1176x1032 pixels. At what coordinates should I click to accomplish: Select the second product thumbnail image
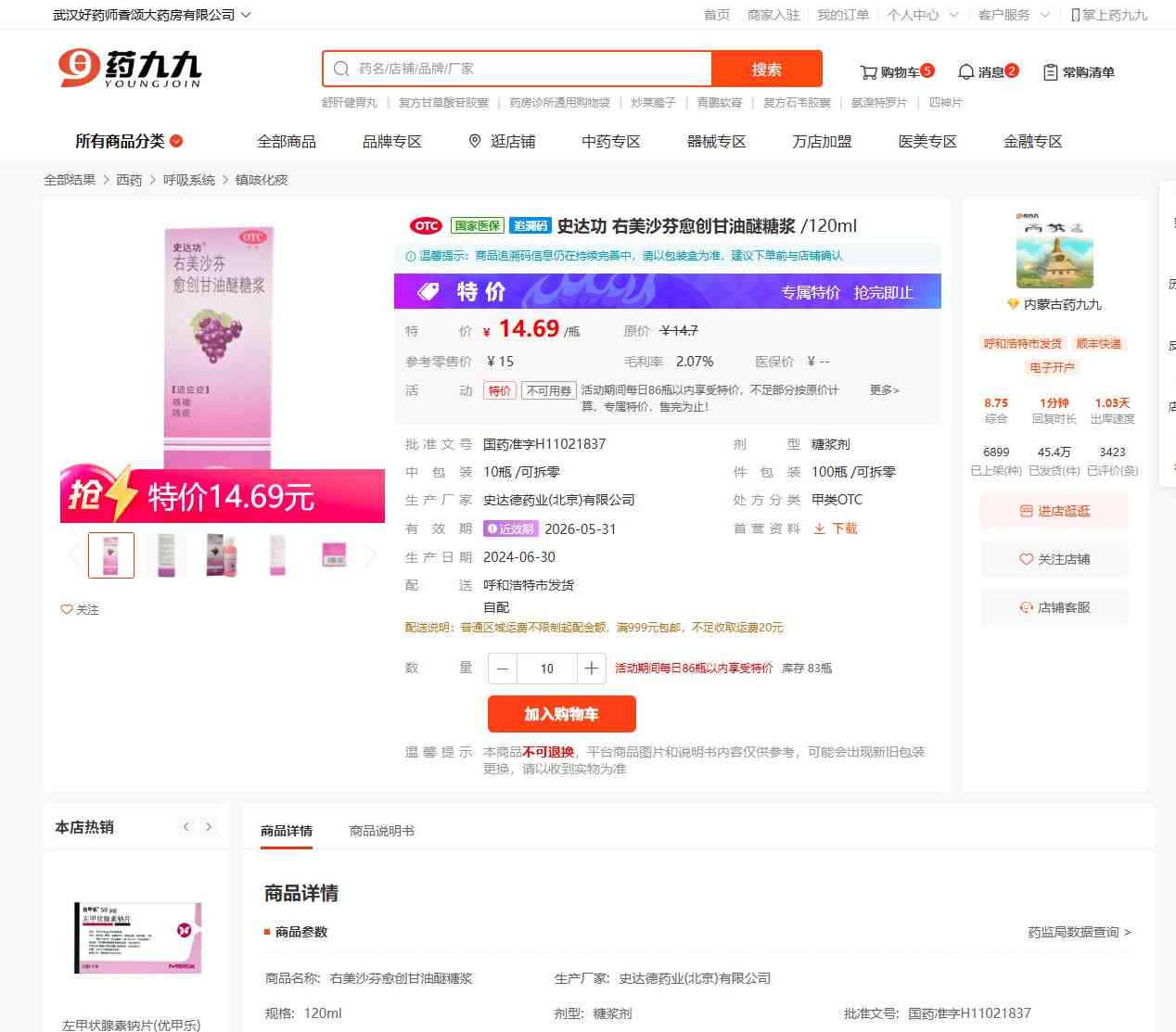tap(166, 555)
